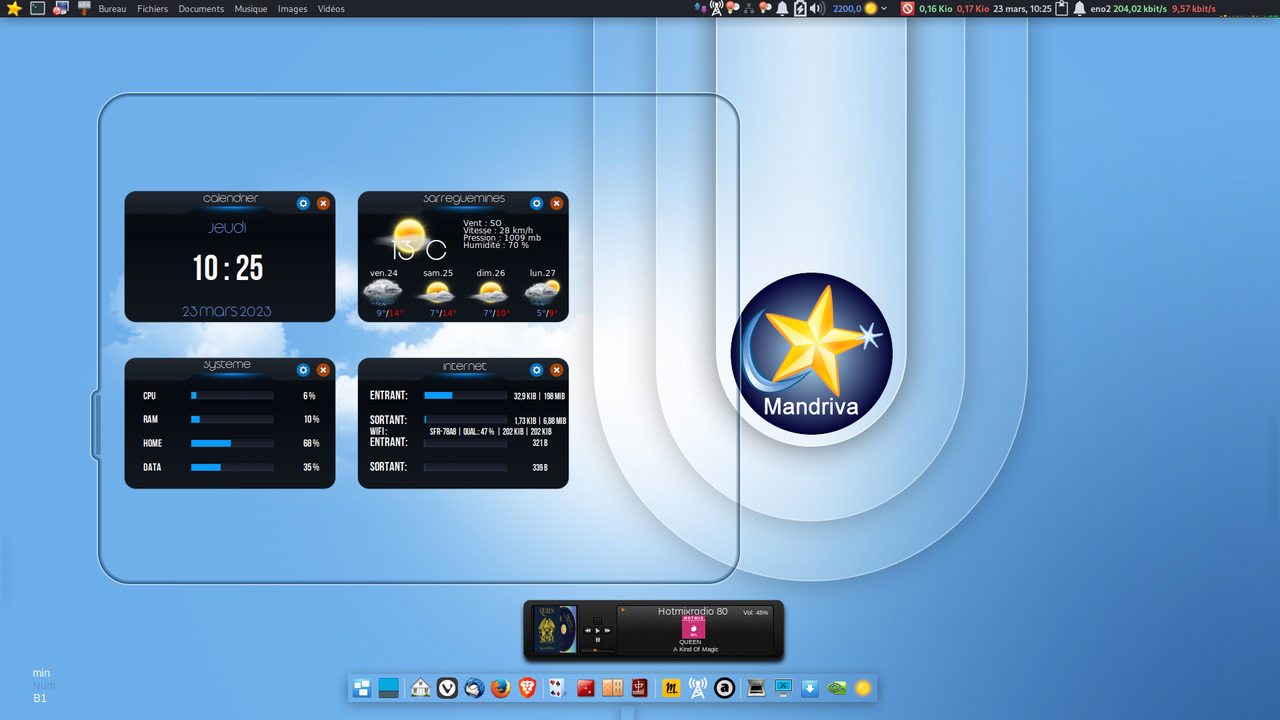Close the Sarreguemines weather widget
1280x720 pixels.
coord(557,203)
